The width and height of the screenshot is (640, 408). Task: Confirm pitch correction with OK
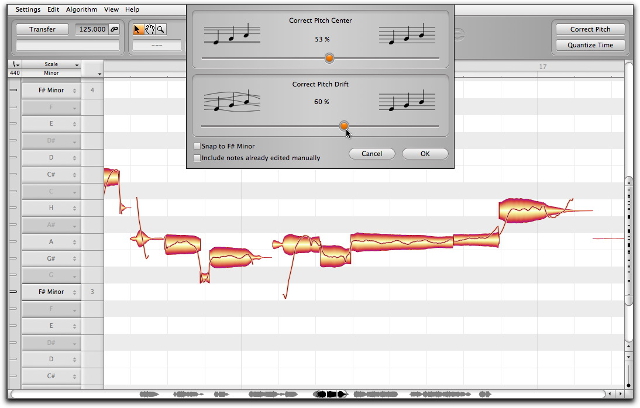coord(425,153)
